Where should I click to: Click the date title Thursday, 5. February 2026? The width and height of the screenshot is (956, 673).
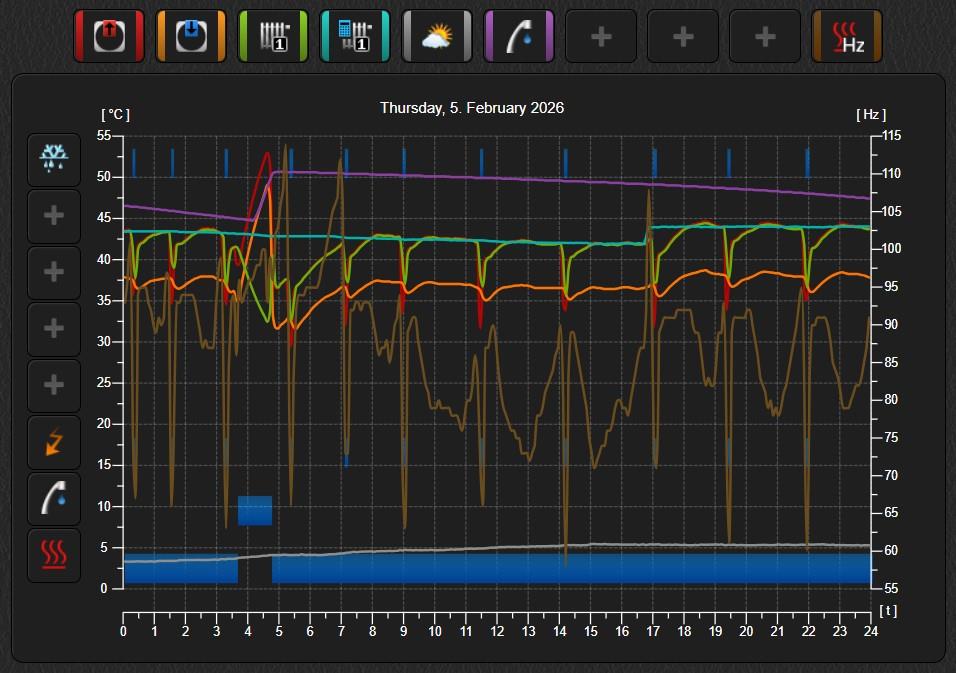pos(471,108)
